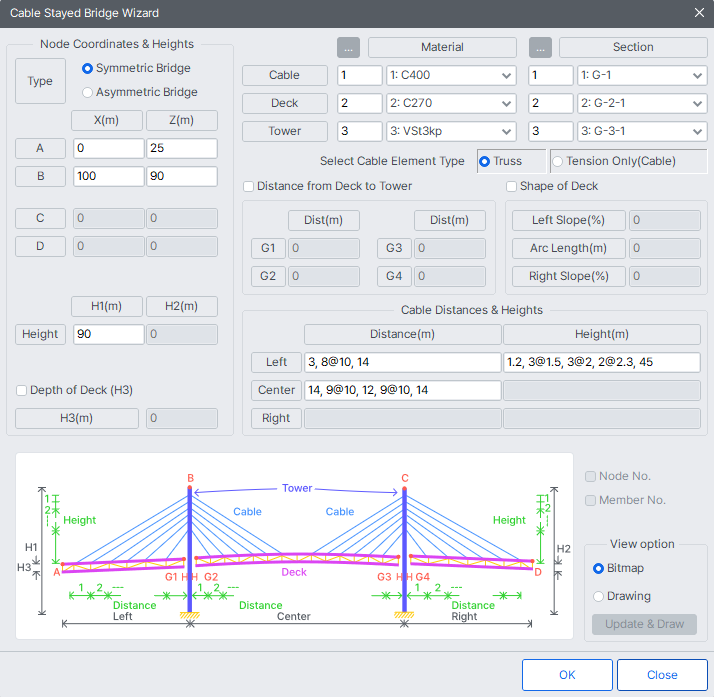Select the Asymmetric Bridge option
This screenshot has height=697, width=714.
[x=88, y=92]
